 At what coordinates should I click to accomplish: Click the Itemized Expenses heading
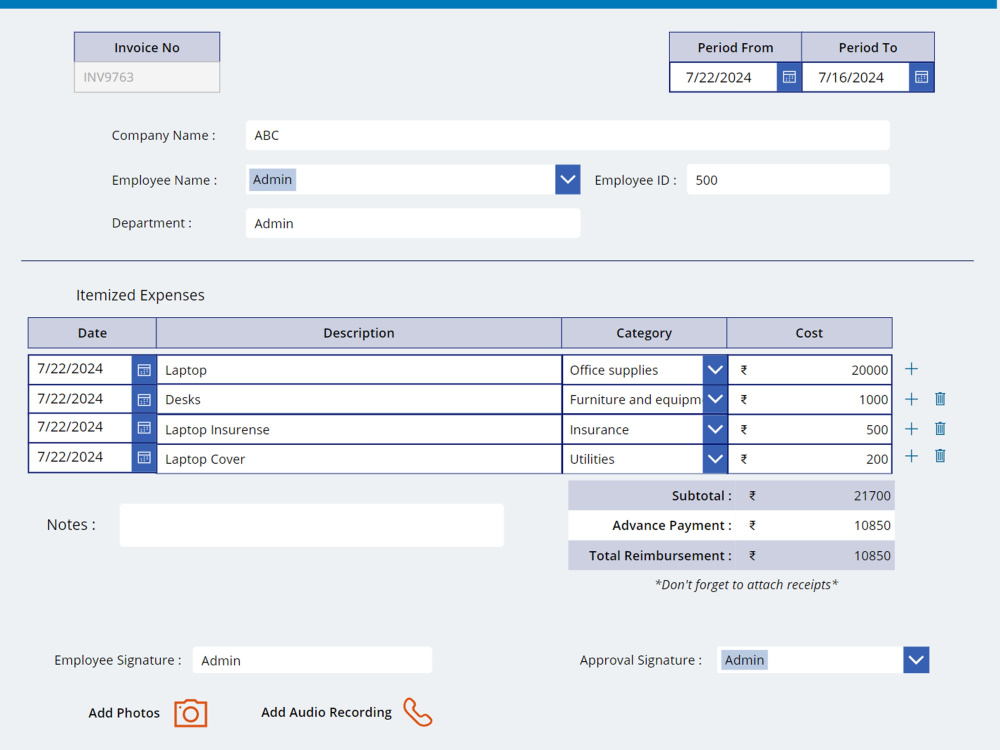140,295
